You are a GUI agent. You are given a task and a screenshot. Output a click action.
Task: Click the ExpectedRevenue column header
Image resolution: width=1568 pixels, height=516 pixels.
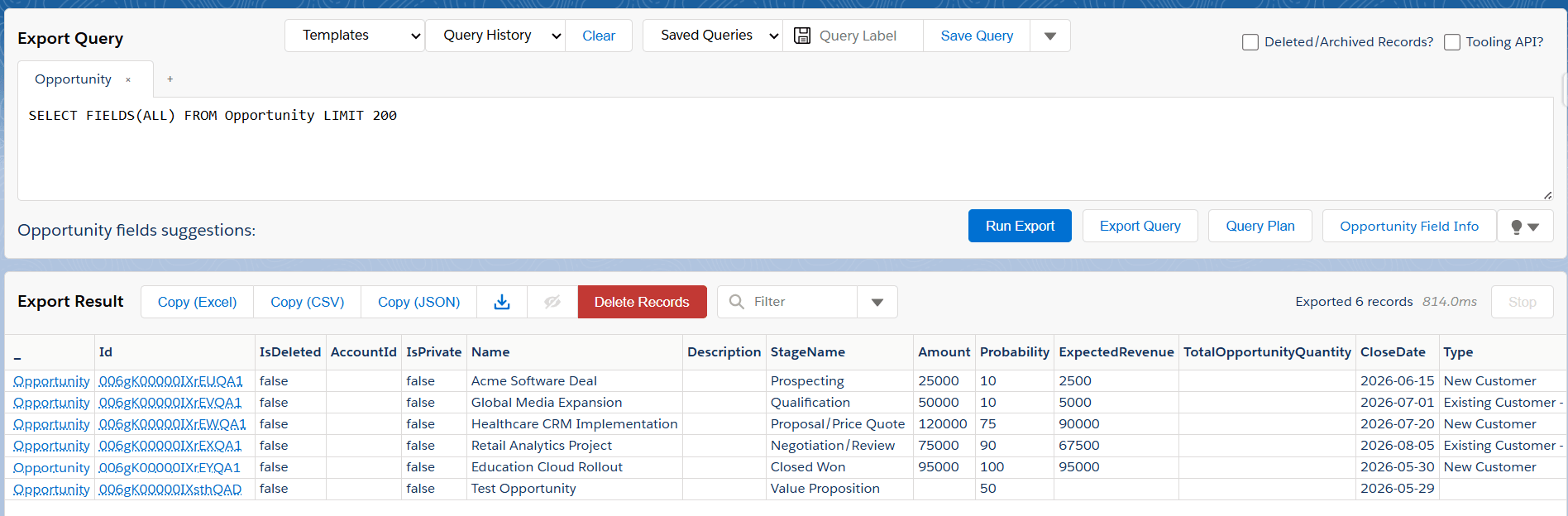click(x=1116, y=352)
